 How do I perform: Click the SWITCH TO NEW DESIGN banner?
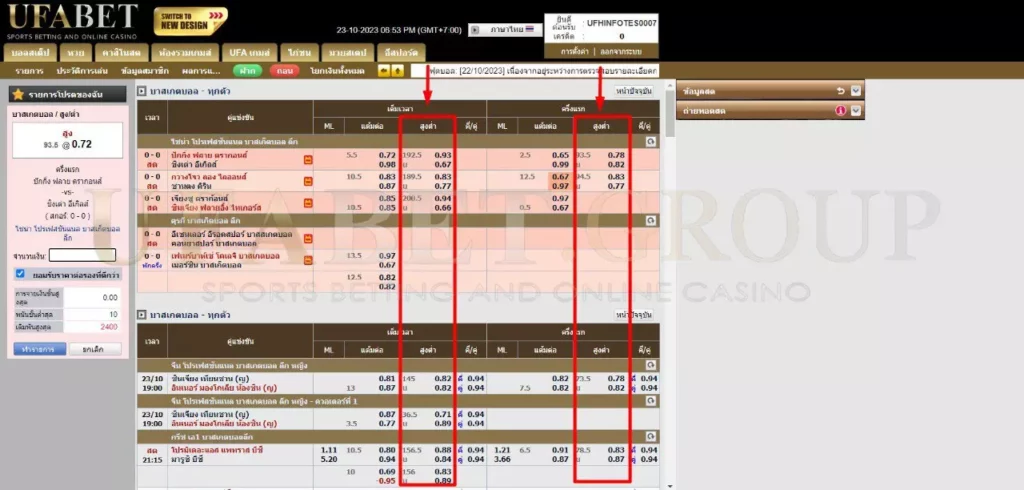[190, 20]
